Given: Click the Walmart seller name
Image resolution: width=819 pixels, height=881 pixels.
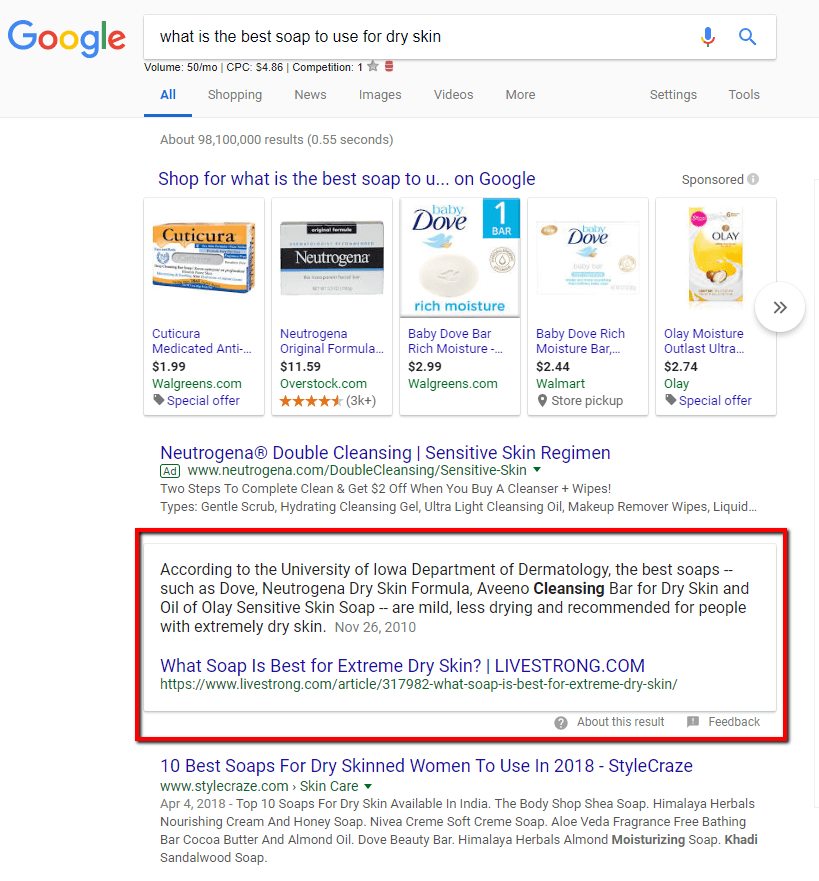Looking at the screenshot, I should [x=560, y=384].
